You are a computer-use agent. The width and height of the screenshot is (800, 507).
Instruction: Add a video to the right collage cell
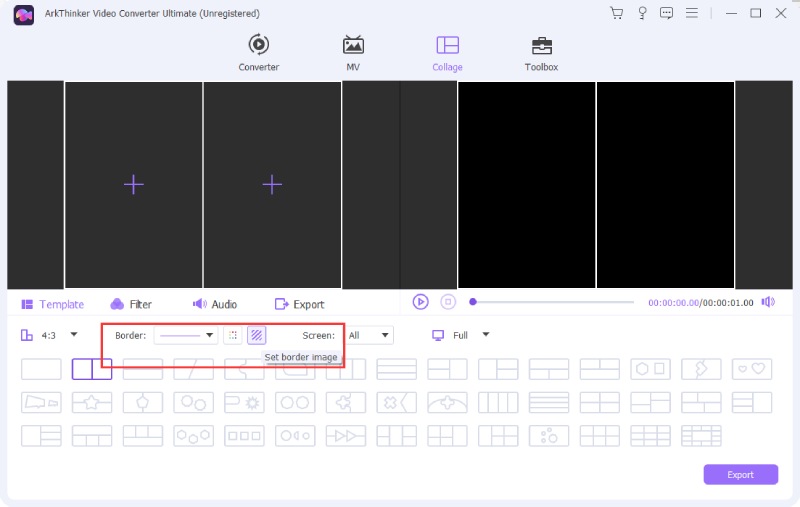[x=272, y=185]
